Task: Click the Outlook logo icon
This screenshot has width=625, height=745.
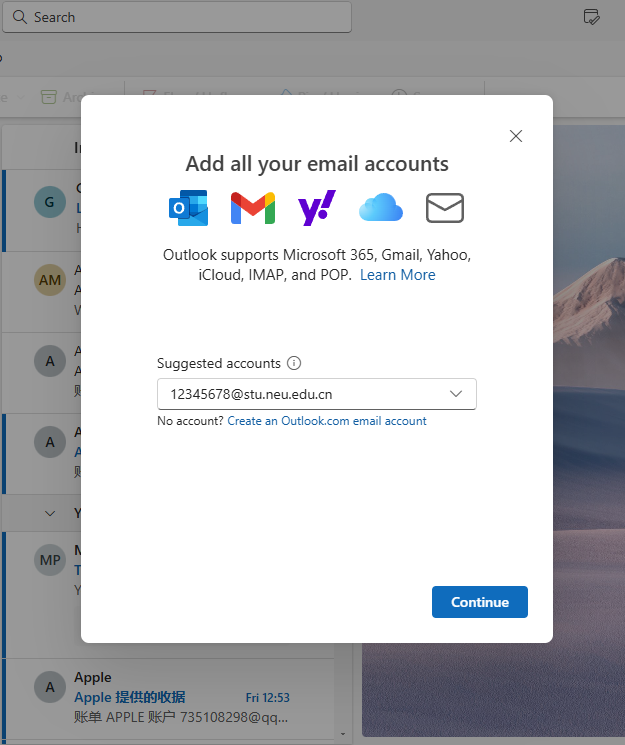Action: tap(188, 208)
